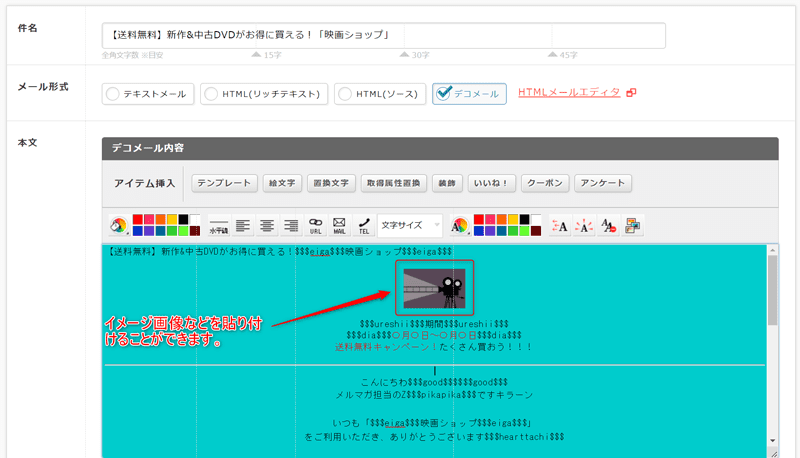
Task: Click the 件名 subject input field
Action: [x=383, y=35]
